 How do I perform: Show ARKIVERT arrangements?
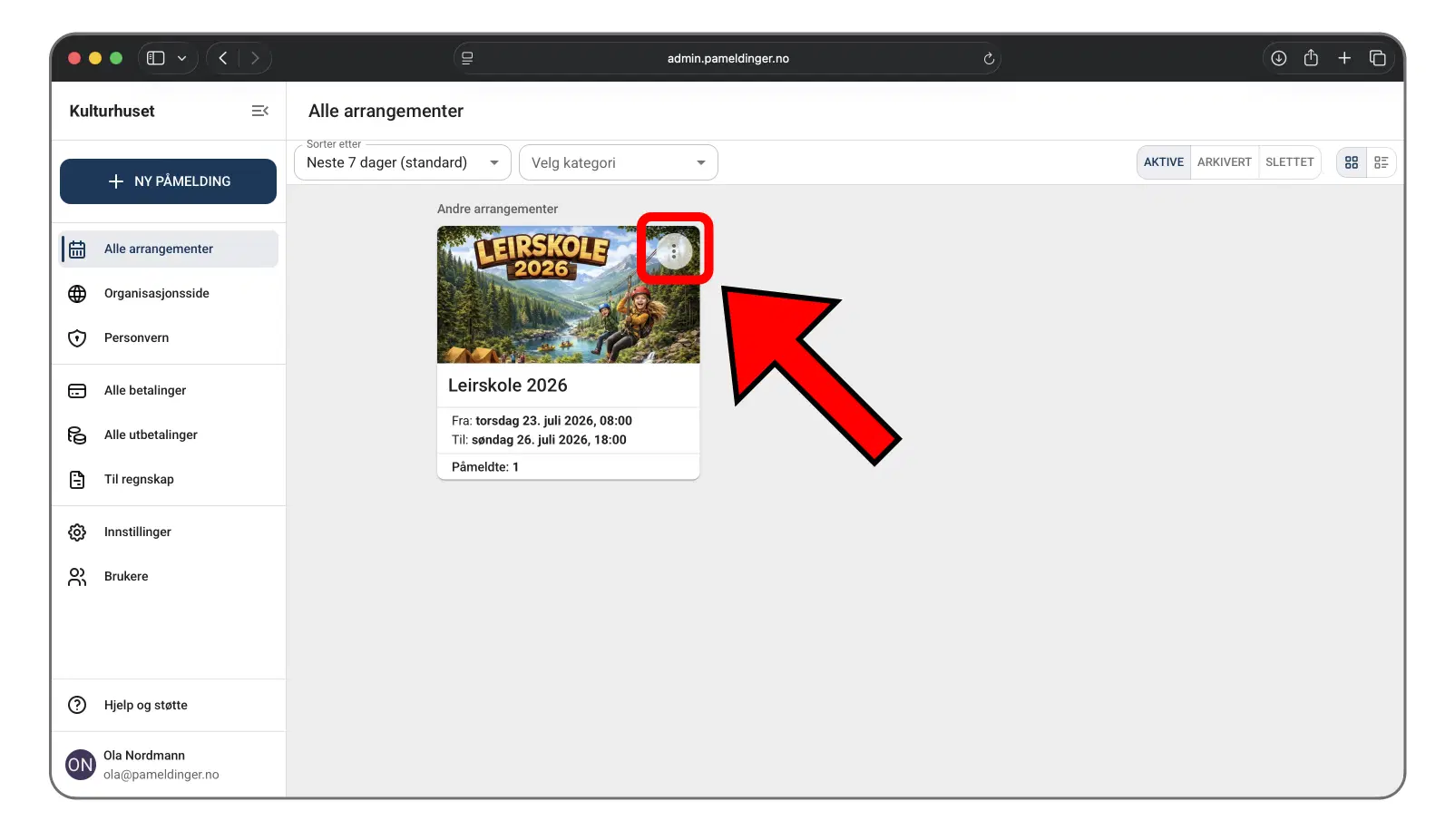pos(1224,162)
